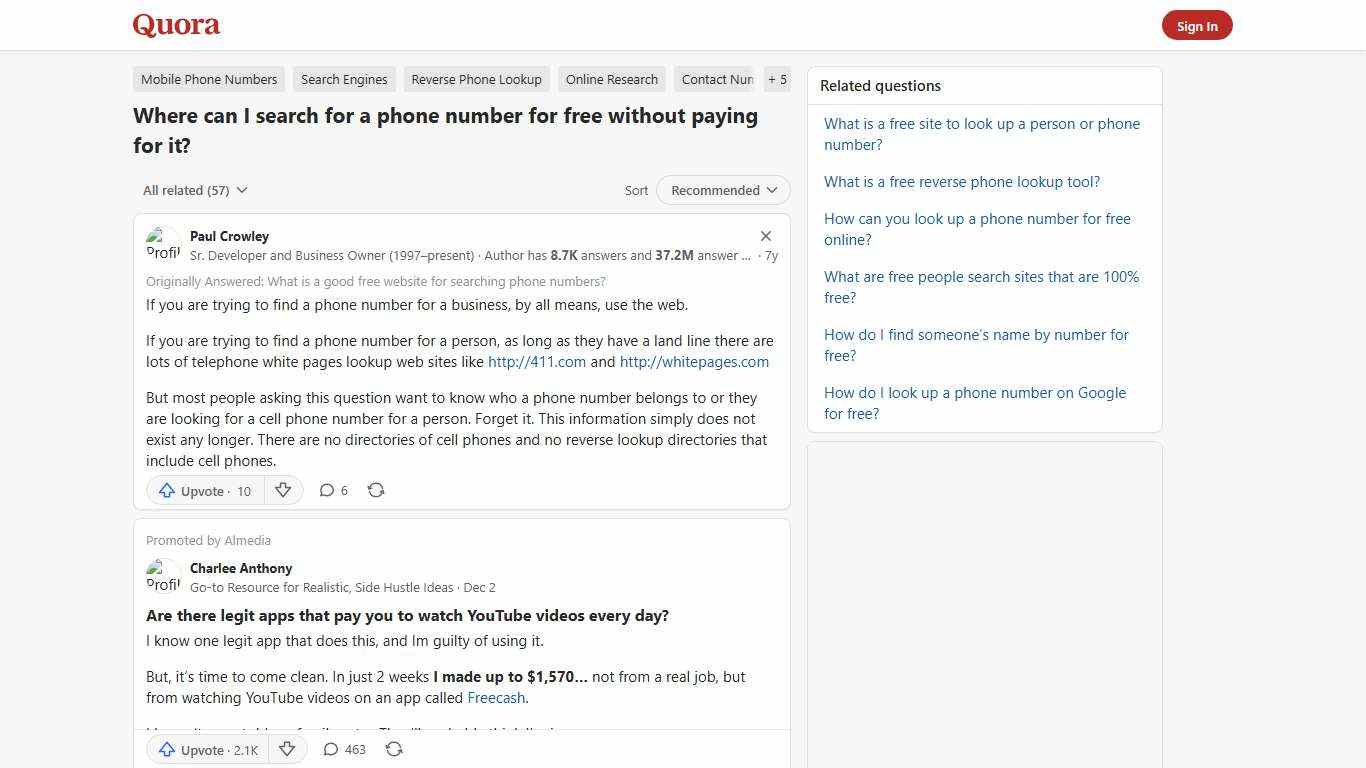Downvote Paul Crowley's answer
Image resolution: width=1366 pixels, height=768 pixels.
pos(283,490)
